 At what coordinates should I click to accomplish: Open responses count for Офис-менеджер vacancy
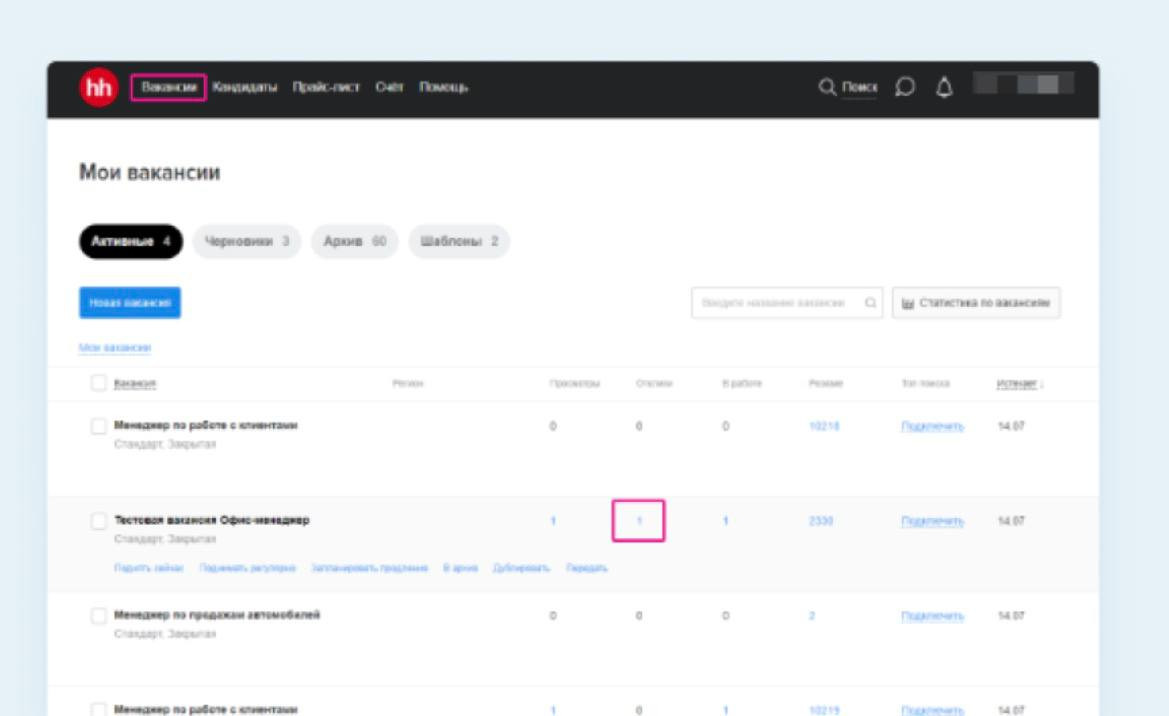(638, 521)
